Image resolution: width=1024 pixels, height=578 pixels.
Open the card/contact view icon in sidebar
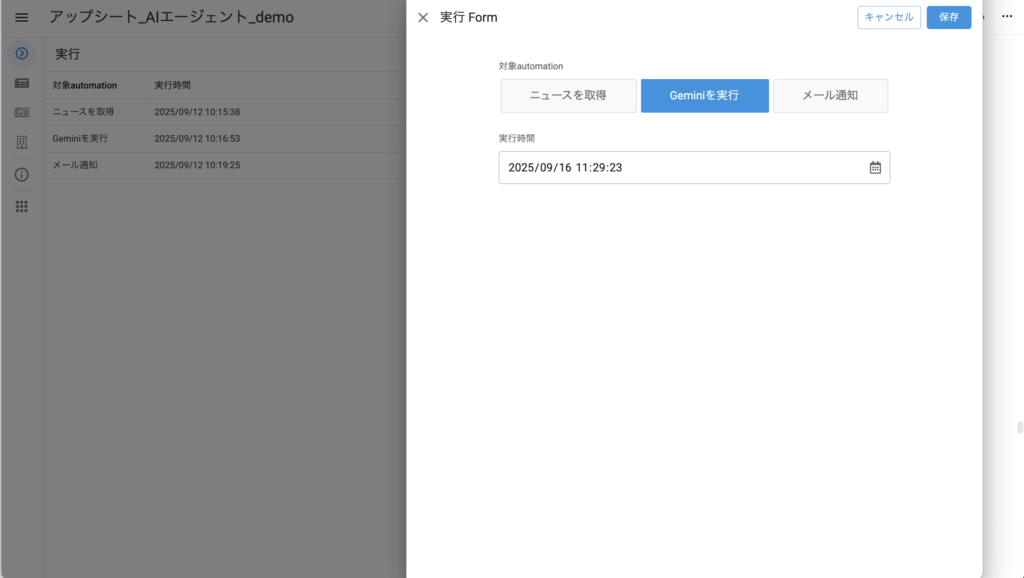pos(22,113)
